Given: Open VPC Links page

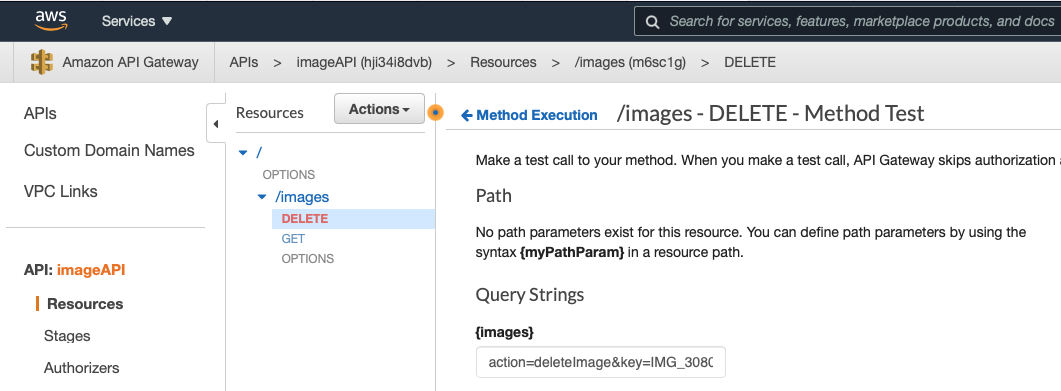Looking at the screenshot, I should (x=61, y=191).
